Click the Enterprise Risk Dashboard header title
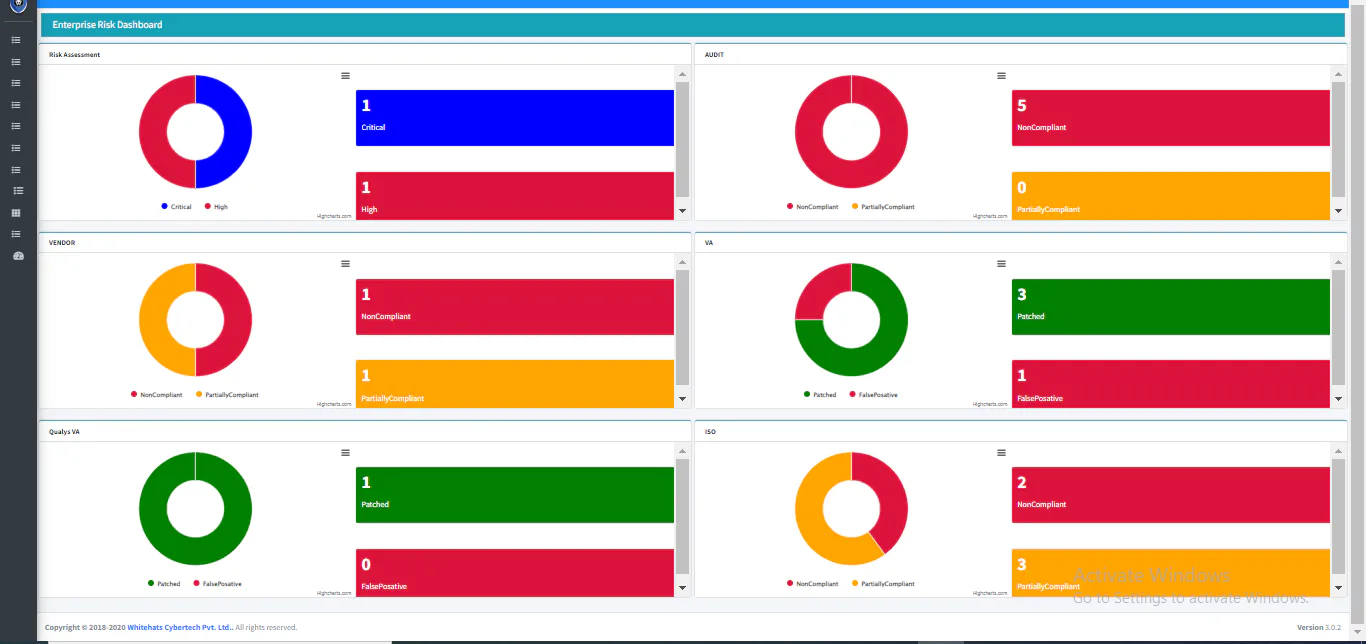This screenshot has height=644, width=1366. click(x=107, y=24)
